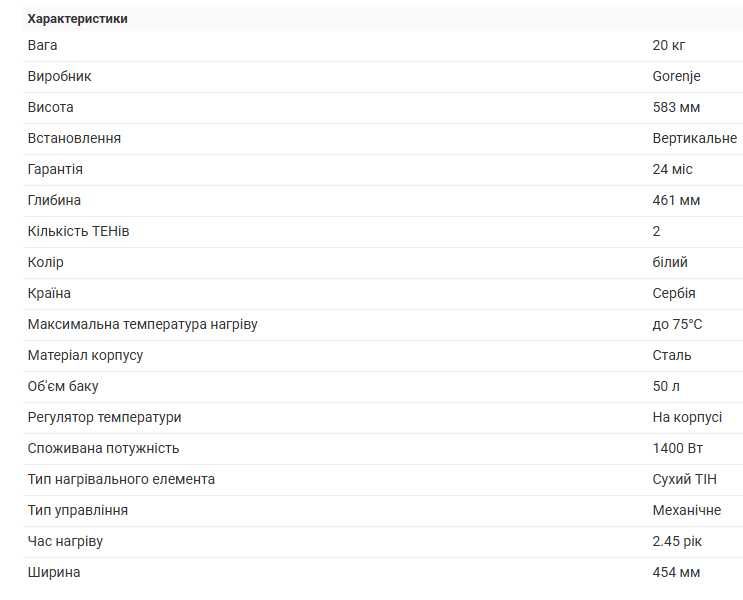Image resolution: width=743 pixels, height=600 pixels.
Task: Click the "461 мм" depth value
Action: tap(676, 200)
